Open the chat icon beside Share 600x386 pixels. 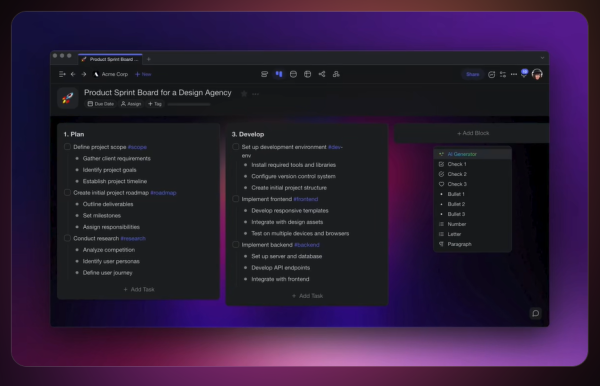pyautogui.click(x=491, y=75)
